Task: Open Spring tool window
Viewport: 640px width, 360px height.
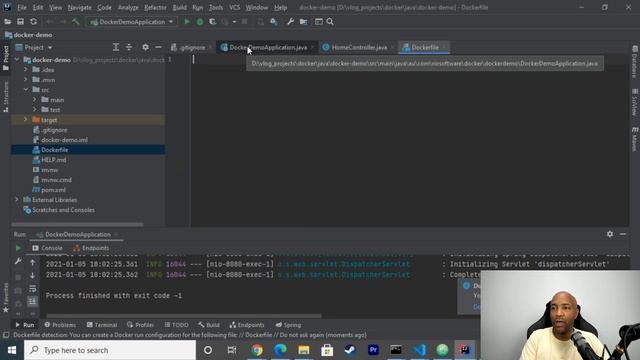Action: 288,325
